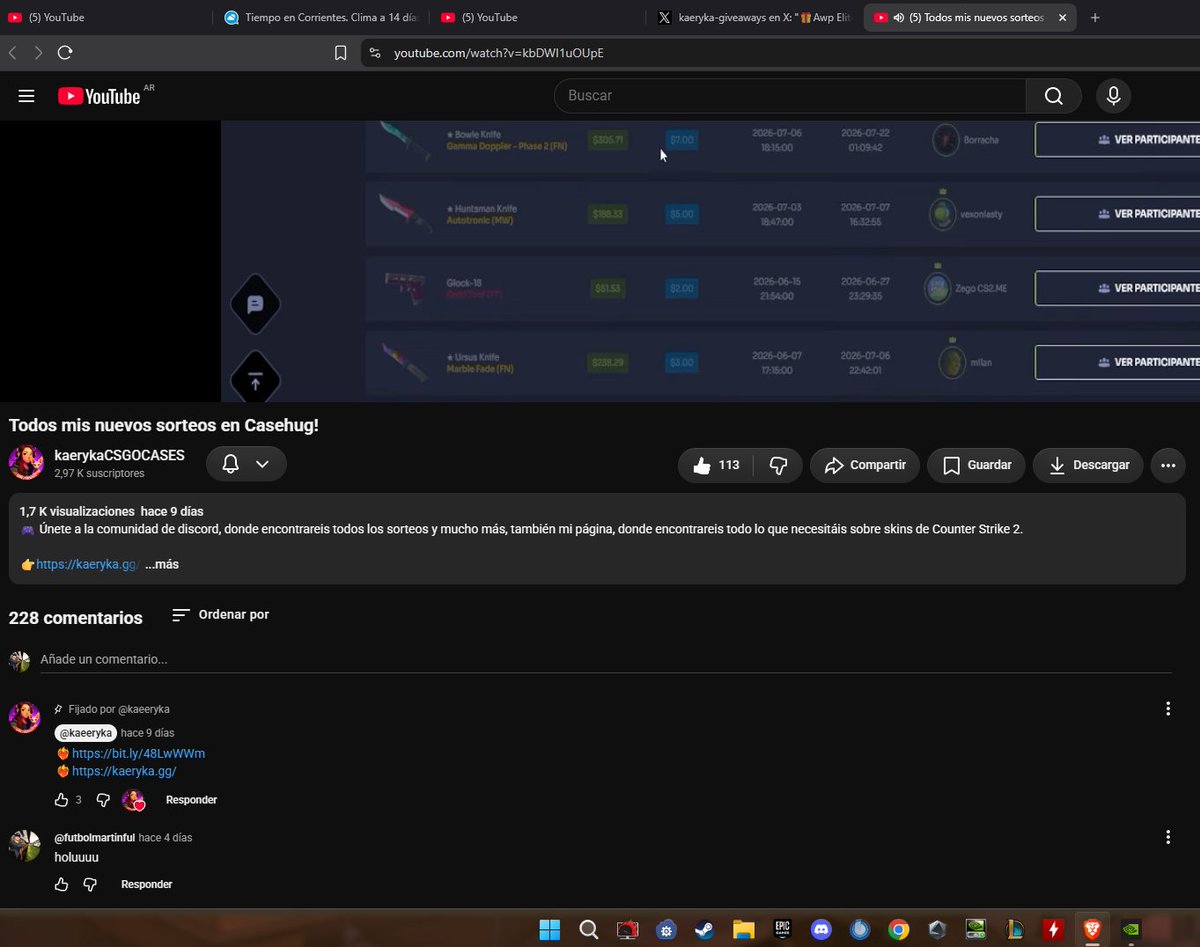1200x947 pixels.
Task: Open options menu on the @futbolmartinful comment
Action: [1168, 837]
